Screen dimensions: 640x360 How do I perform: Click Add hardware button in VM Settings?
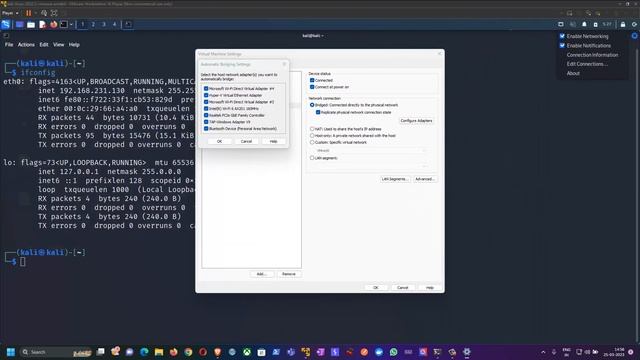click(x=262, y=274)
